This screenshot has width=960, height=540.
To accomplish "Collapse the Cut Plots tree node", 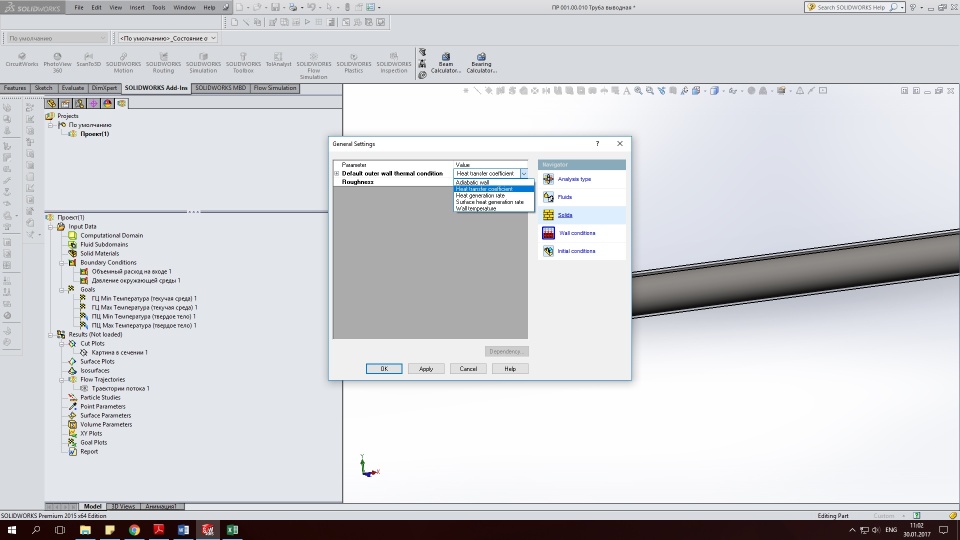I will [x=62, y=343].
